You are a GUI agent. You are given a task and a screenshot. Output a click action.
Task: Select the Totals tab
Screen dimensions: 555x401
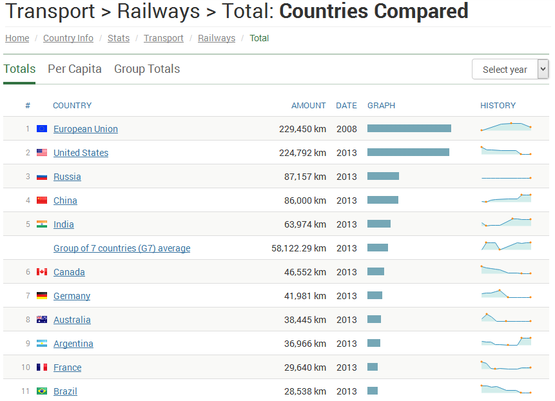pos(19,69)
